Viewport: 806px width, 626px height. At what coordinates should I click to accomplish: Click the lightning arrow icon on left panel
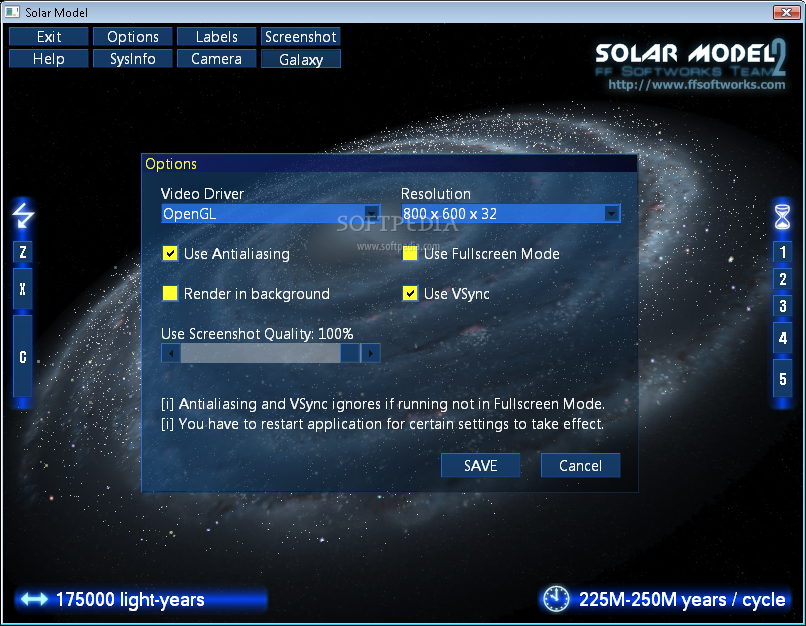[x=23, y=215]
